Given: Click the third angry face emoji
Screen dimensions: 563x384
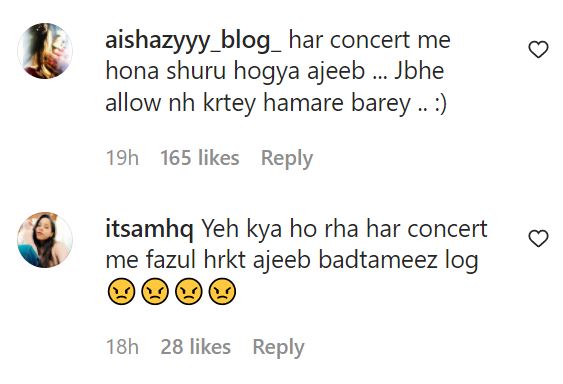Looking at the screenshot, I should click(189, 291).
